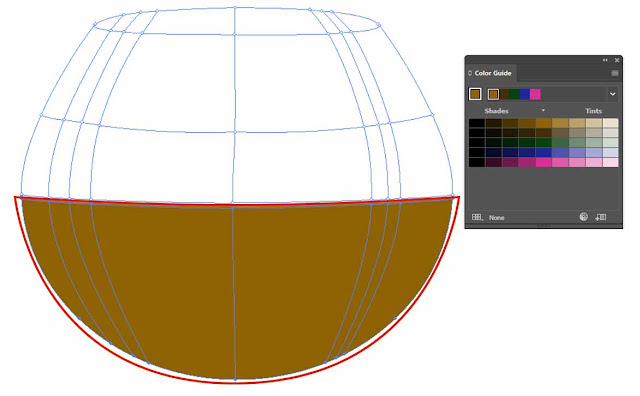Choose the lightest cream tint in brown row
Screen dimensions: 640x396
point(610,123)
